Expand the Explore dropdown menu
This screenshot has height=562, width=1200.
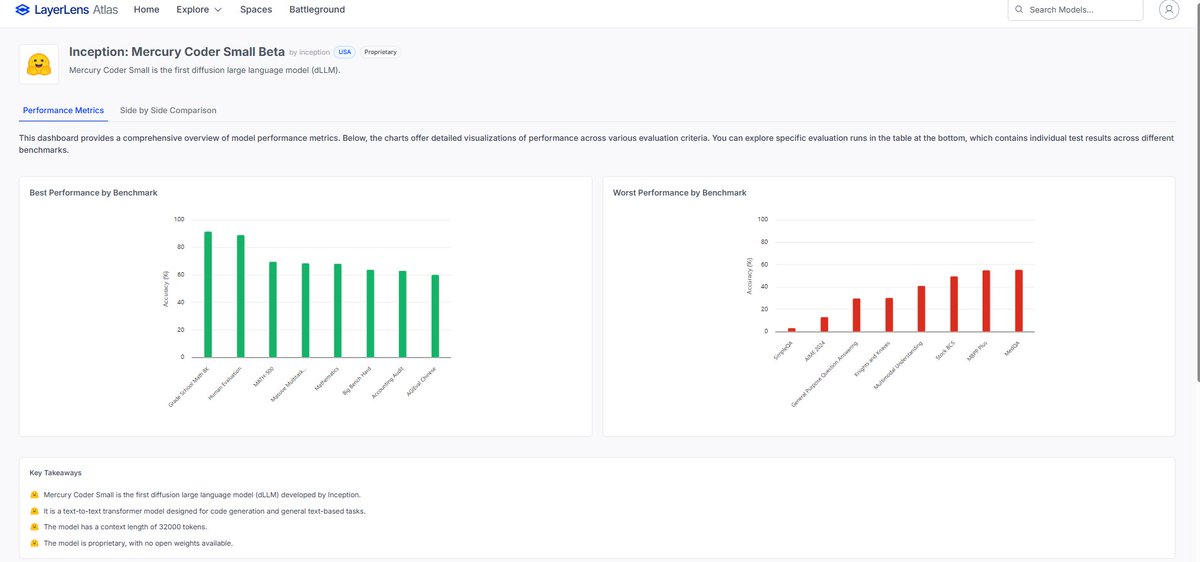[198, 10]
